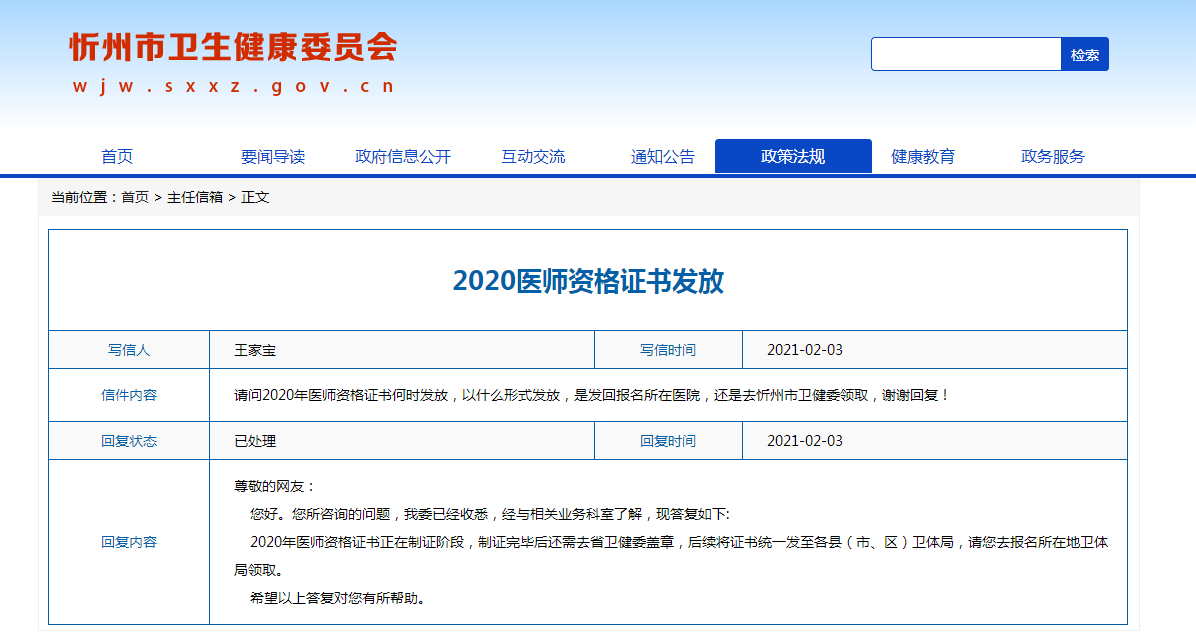Select the 互动交流 menu item

[x=533, y=155]
